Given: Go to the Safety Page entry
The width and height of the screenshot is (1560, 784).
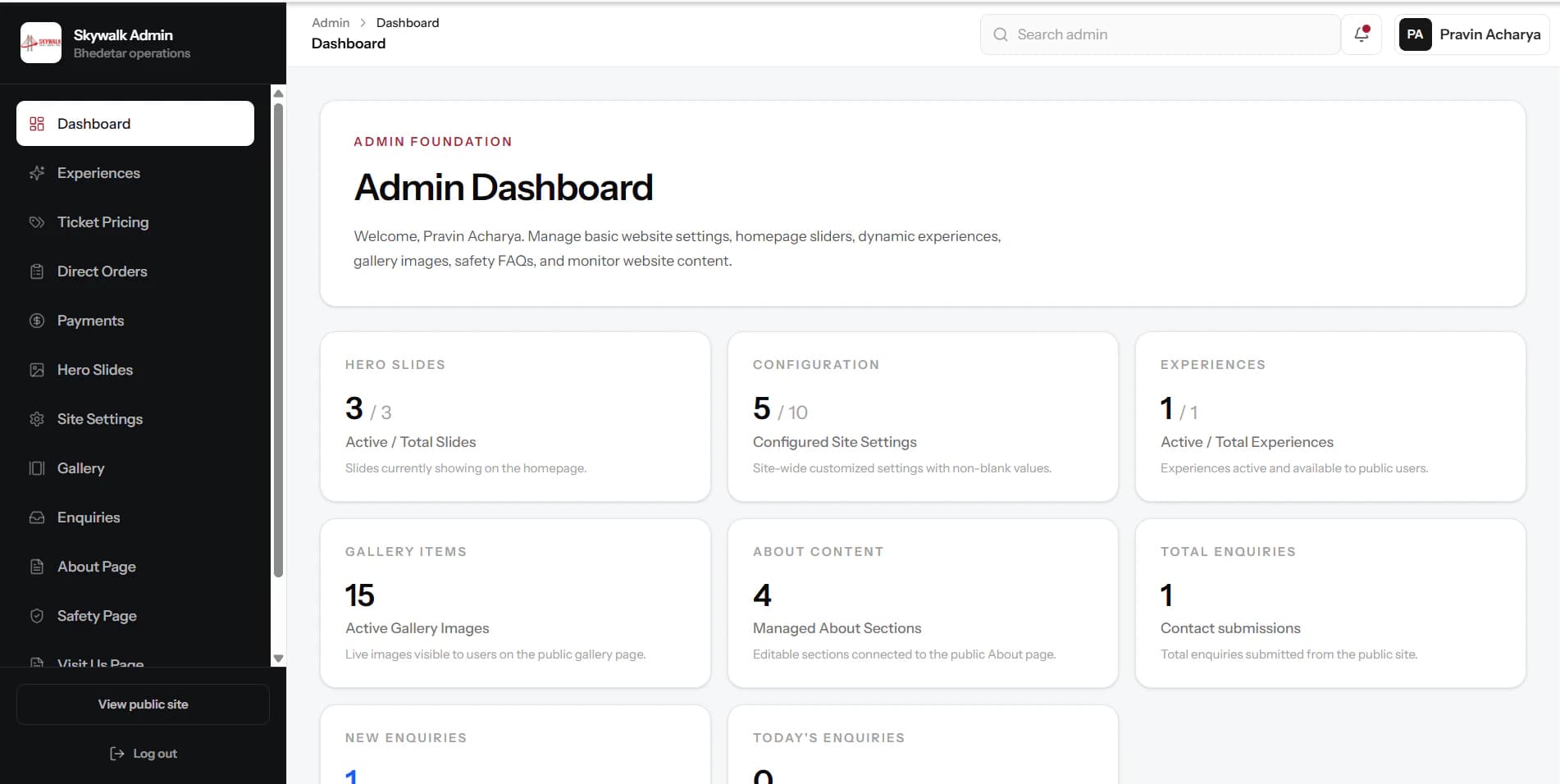Looking at the screenshot, I should click(135, 616).
